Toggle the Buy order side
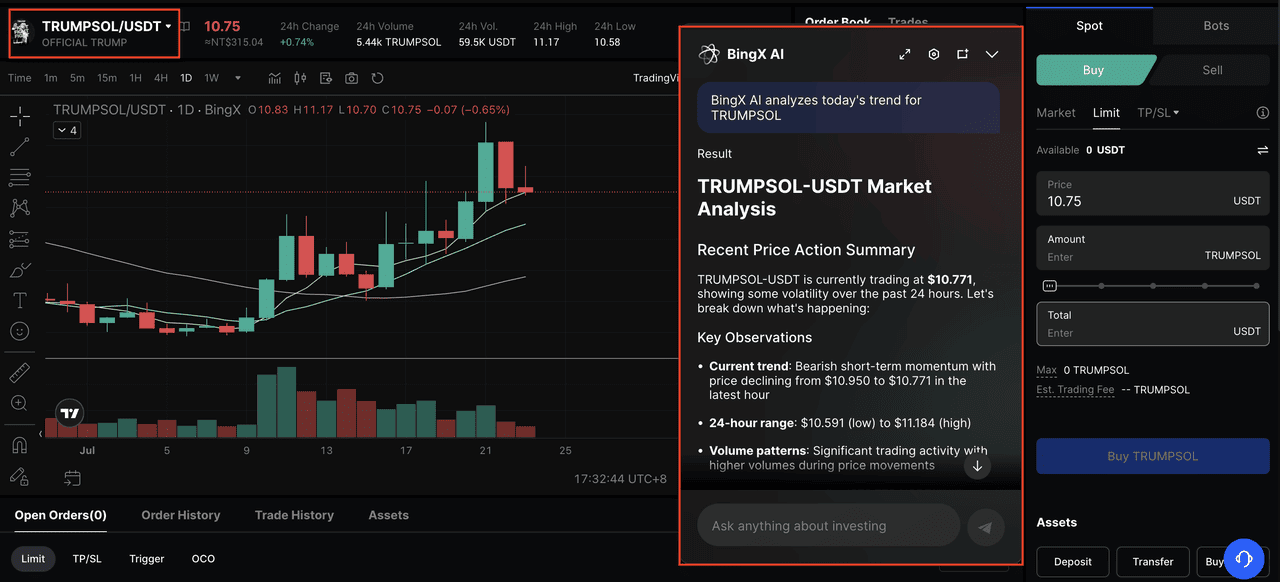Viewport: 1280px width, 582px height. (x=1093, y=70)
